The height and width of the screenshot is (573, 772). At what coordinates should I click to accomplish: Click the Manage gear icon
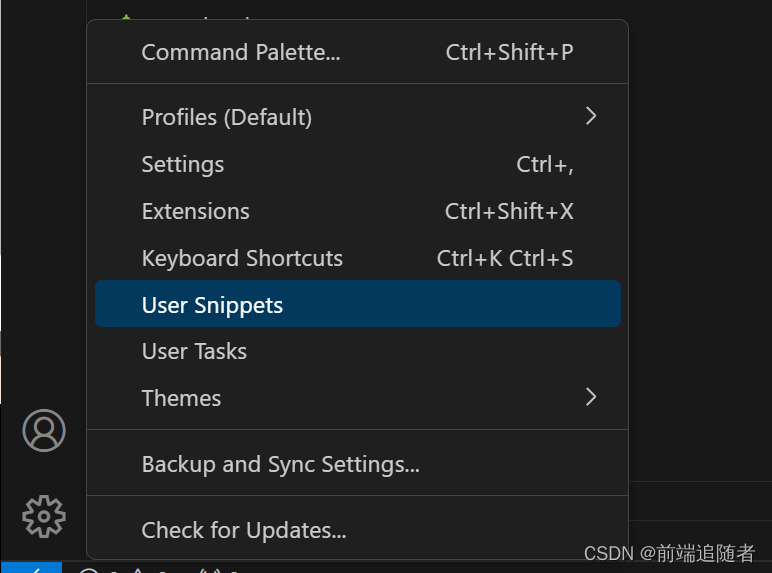coord(44,516)
